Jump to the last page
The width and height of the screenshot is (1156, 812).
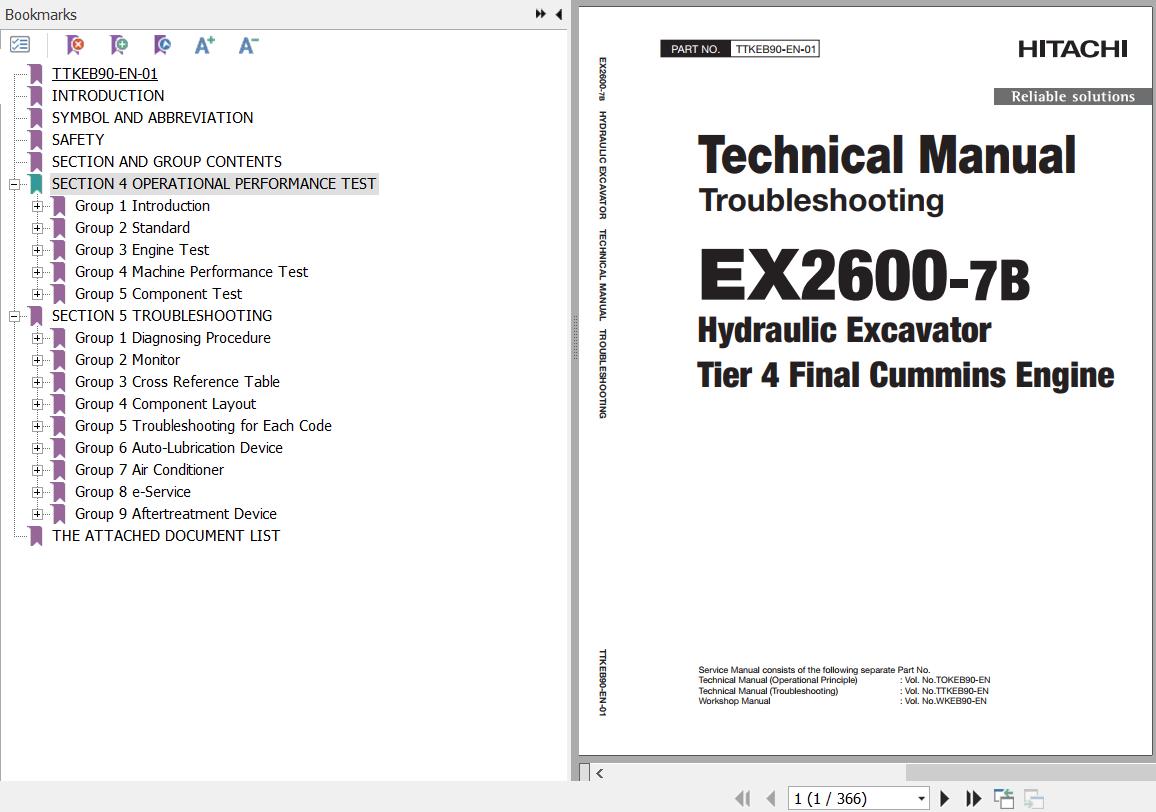coord(973,798)
